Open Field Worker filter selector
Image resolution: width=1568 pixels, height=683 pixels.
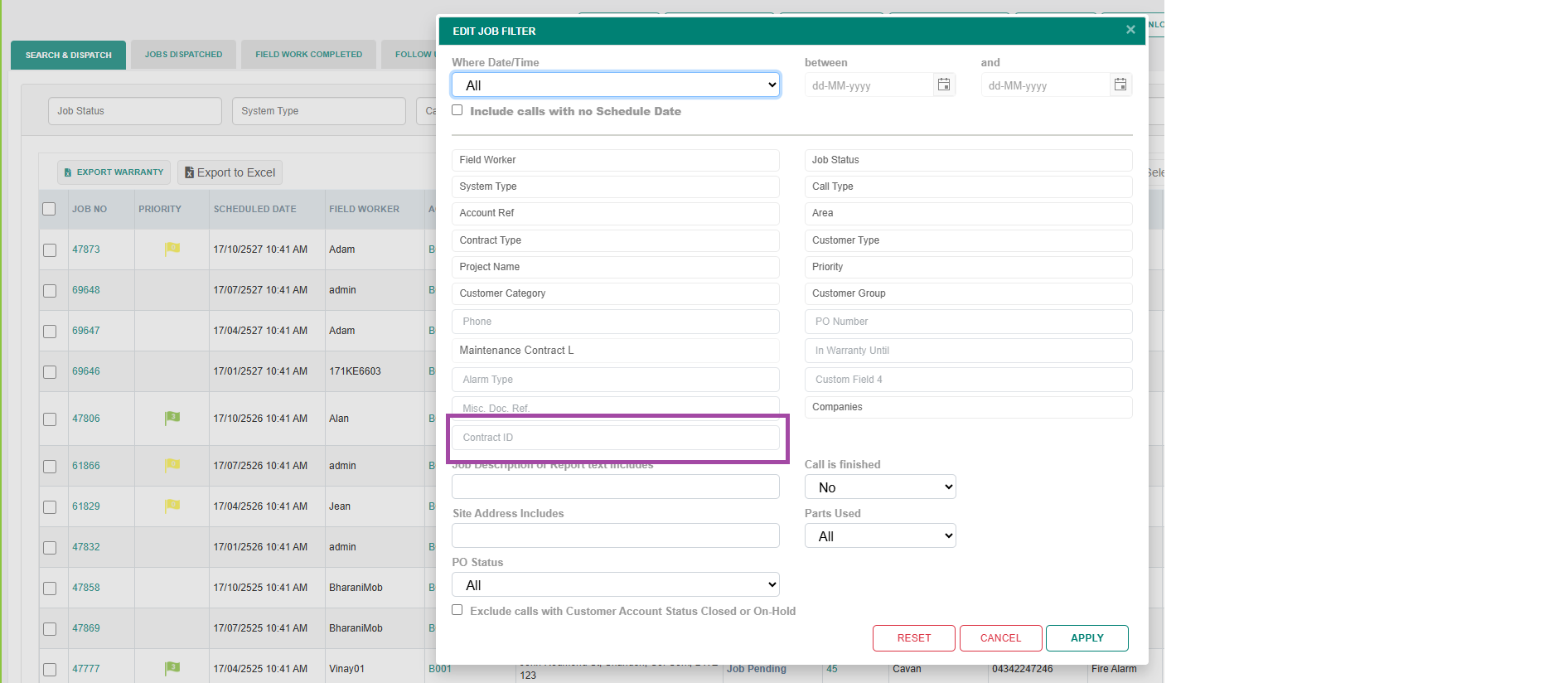tap(616, 160)
